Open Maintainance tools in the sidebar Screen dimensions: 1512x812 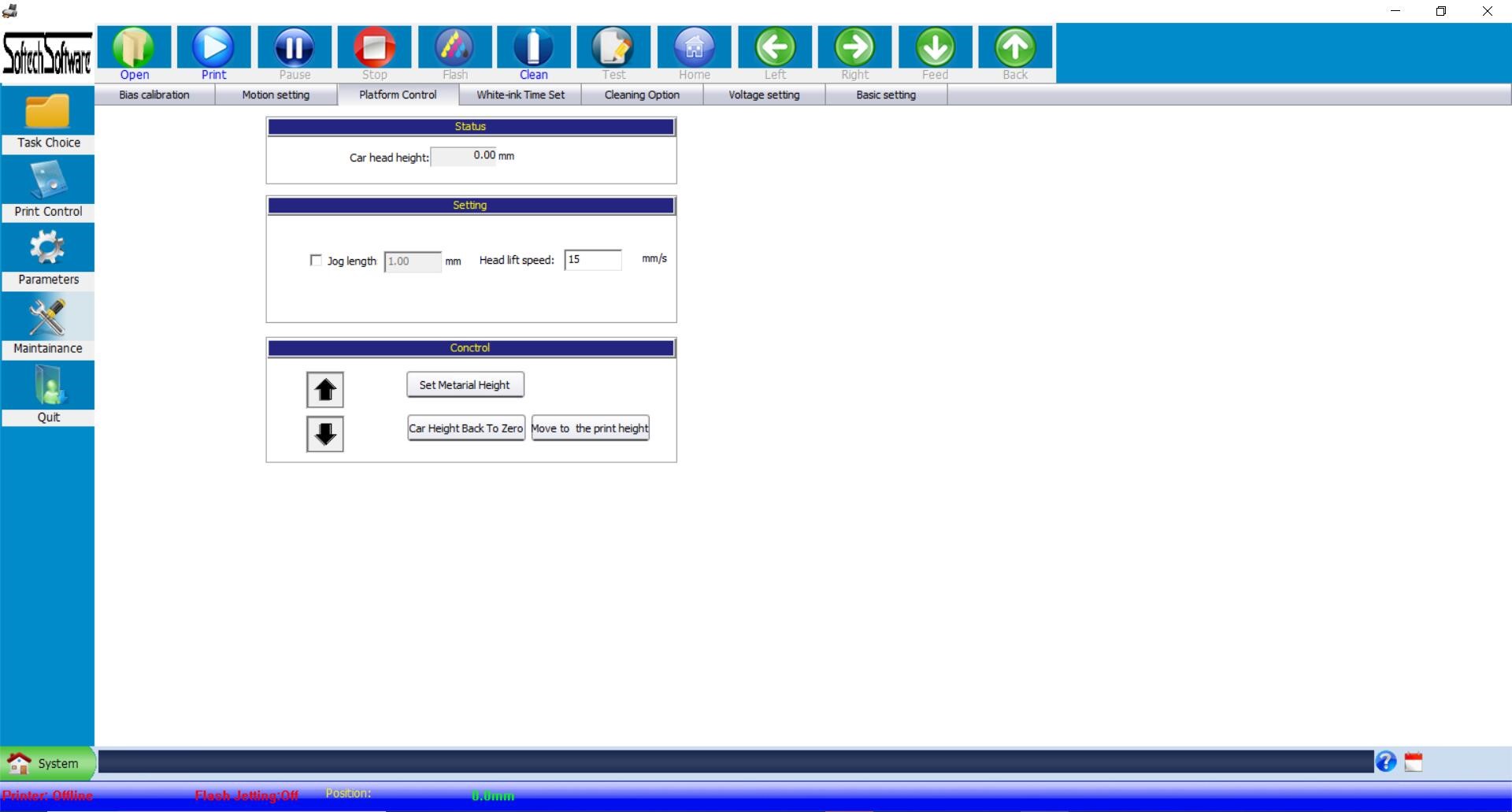[x=48, y=325]
